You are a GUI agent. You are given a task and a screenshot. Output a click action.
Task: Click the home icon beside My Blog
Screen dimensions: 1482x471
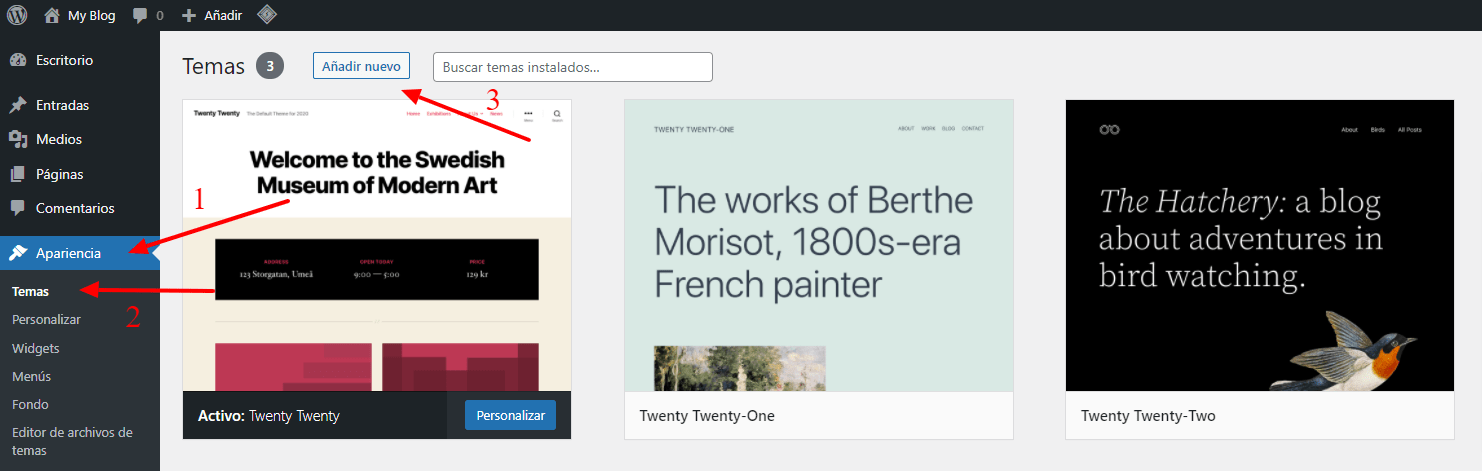coord(52,15)
